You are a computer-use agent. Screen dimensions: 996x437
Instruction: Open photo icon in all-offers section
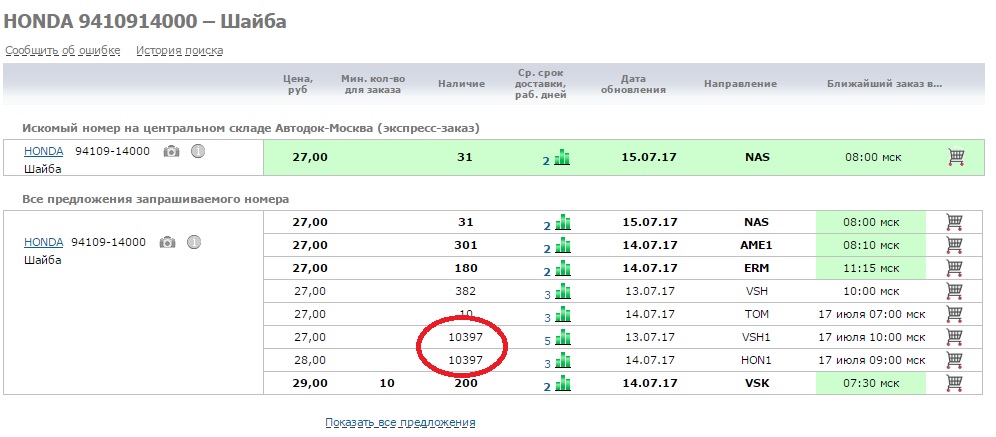[x=167, y=243]
